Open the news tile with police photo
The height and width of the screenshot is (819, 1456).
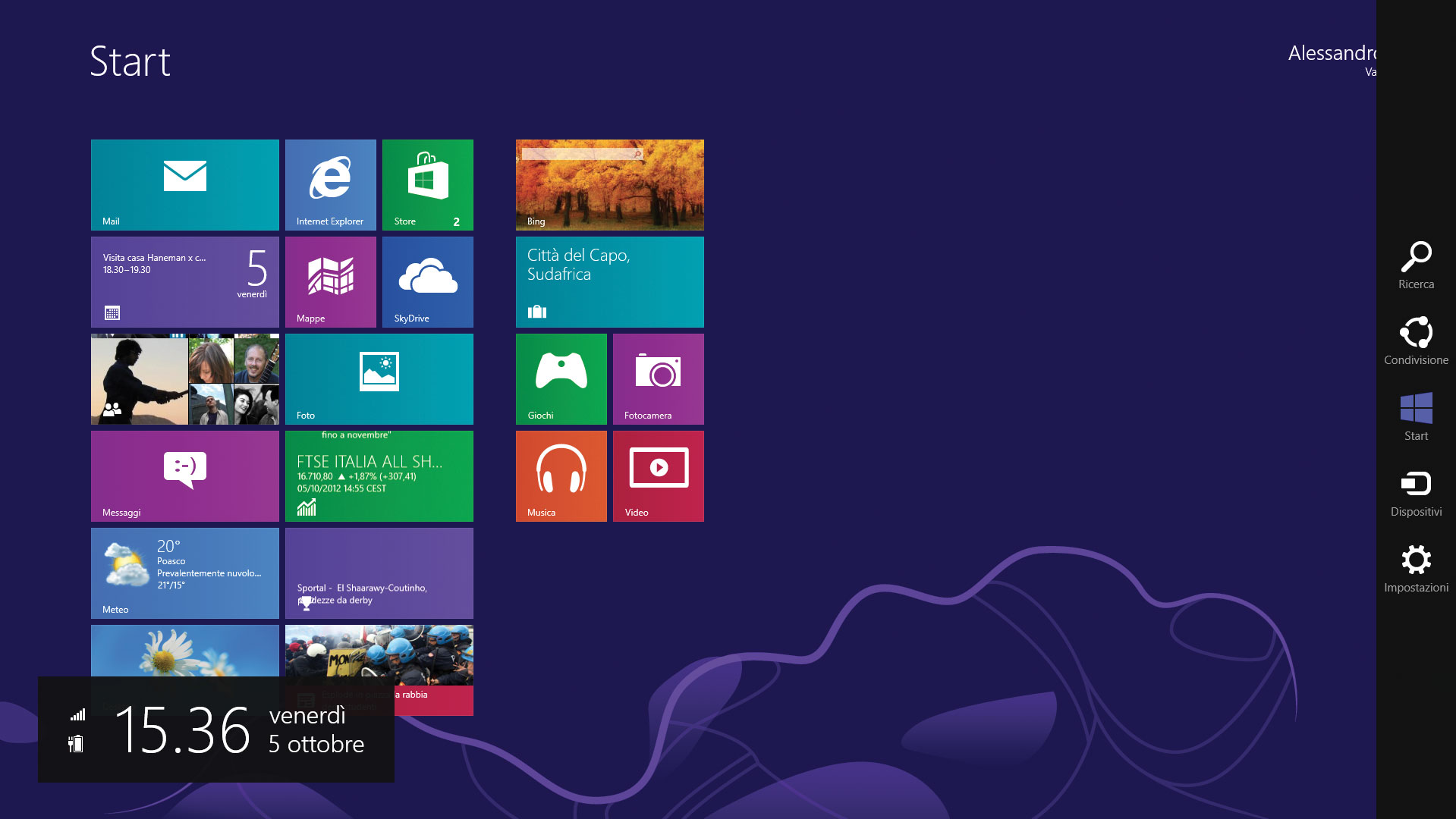[379, 655]
